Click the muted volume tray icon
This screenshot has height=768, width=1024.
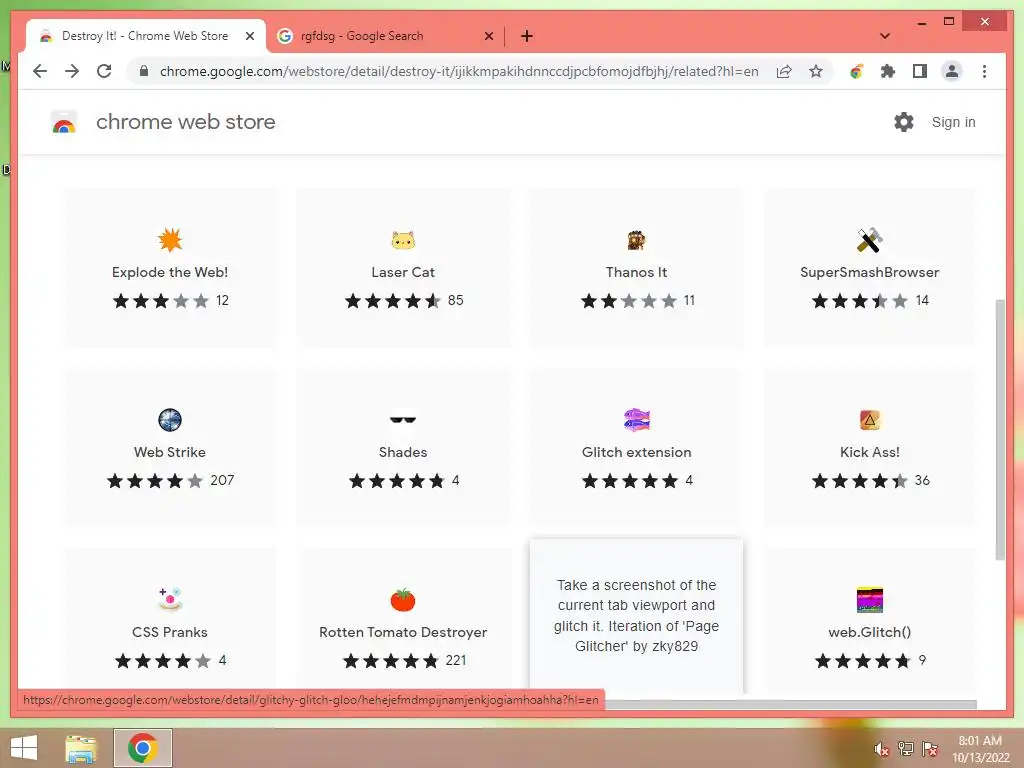[x=881, y=749]
